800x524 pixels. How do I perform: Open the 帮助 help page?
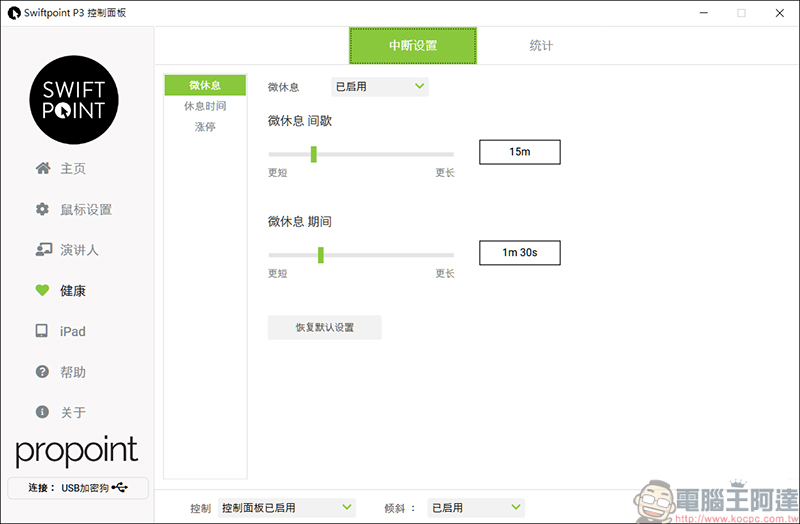(73, 372)
